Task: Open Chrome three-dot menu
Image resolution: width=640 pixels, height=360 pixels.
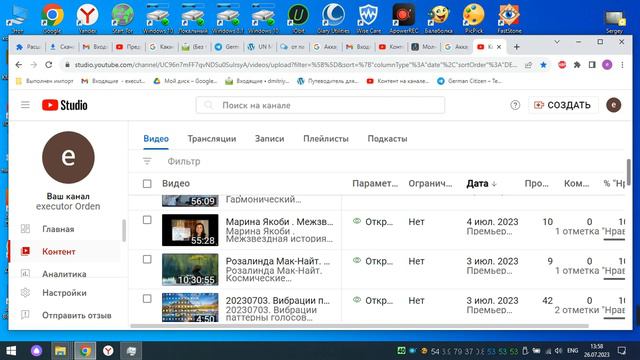Action: [x=622, y=65]
